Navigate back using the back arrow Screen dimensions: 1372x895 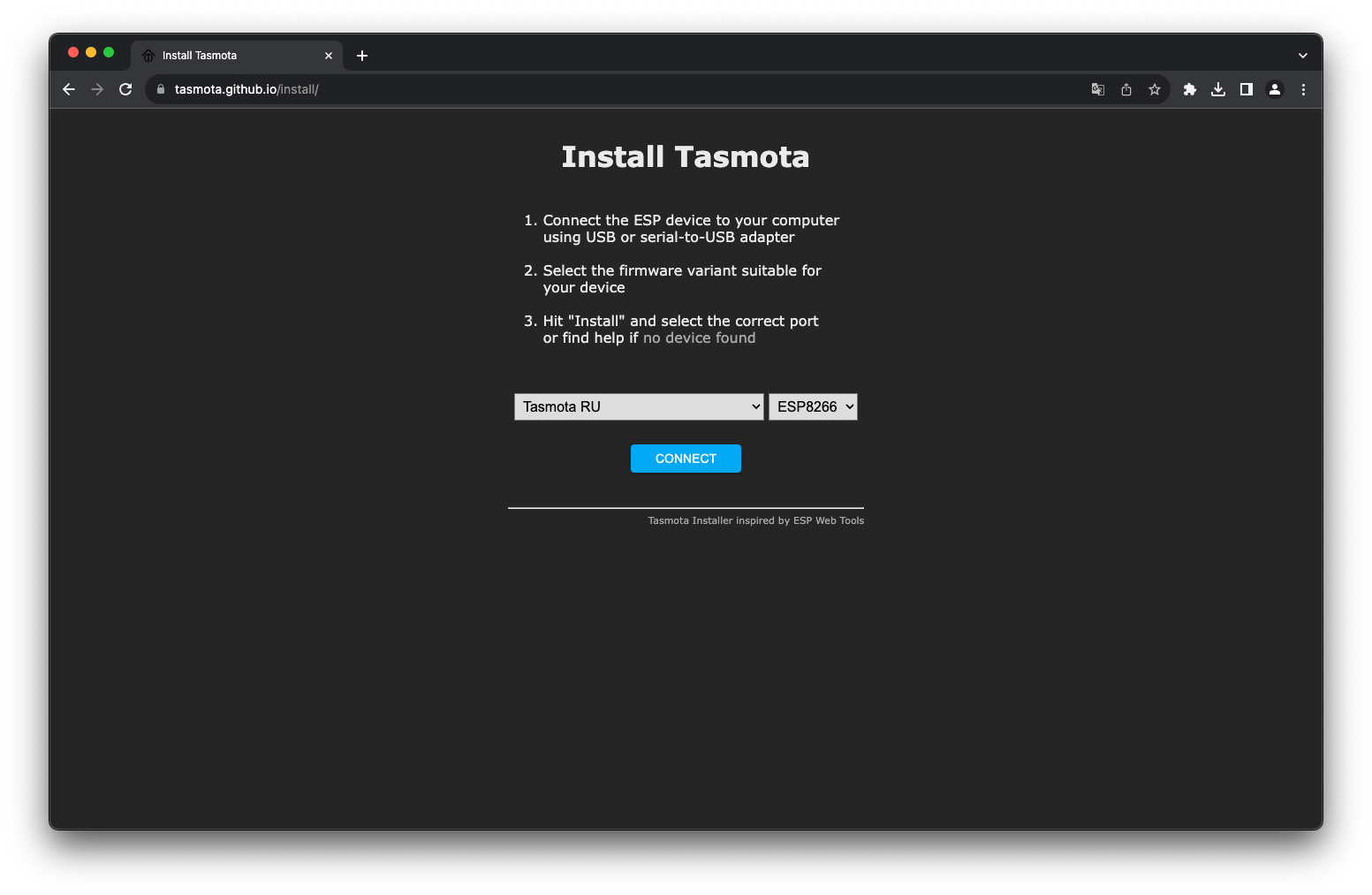pos(69,89)
